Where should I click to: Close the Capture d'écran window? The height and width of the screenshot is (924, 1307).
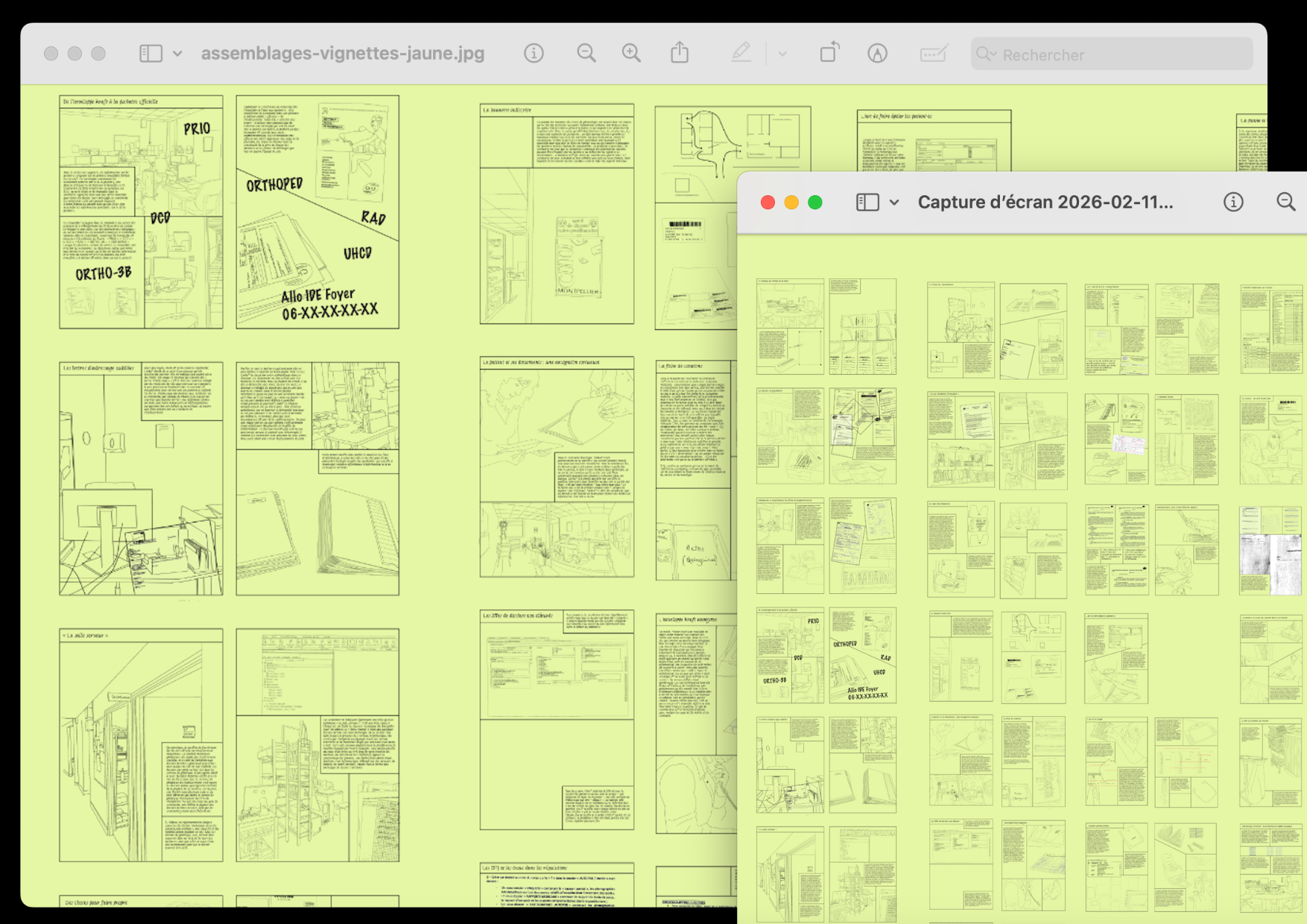[x=768, y=203]
